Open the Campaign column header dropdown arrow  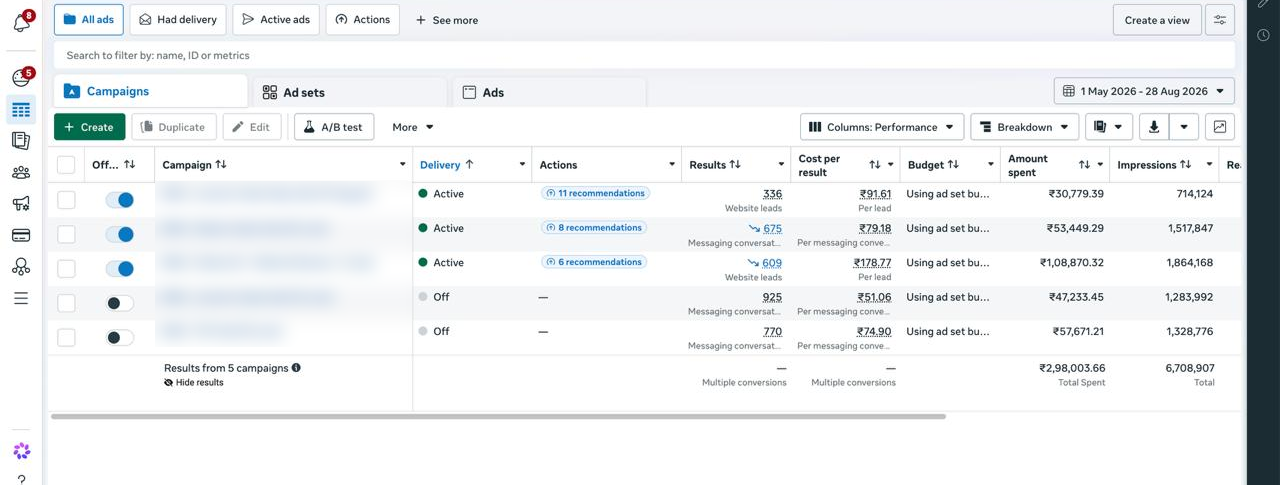click(403, 165)
